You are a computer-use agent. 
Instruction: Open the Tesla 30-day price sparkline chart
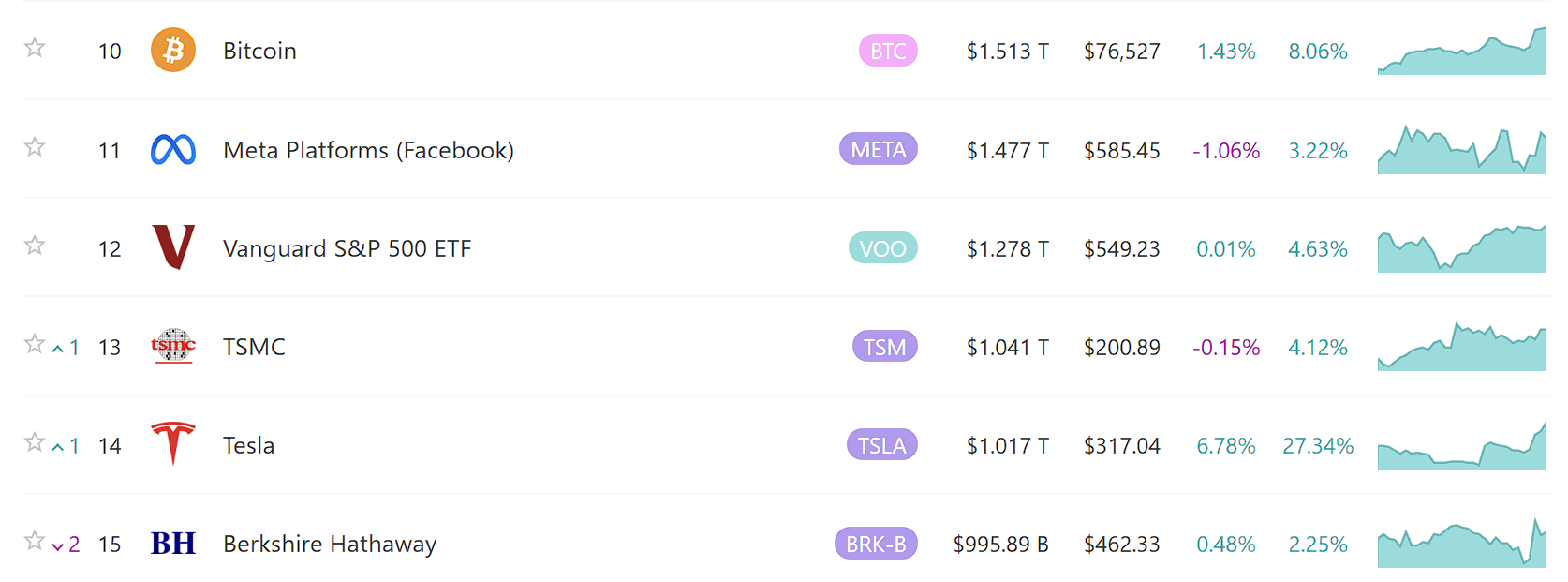click(1461, 447)
